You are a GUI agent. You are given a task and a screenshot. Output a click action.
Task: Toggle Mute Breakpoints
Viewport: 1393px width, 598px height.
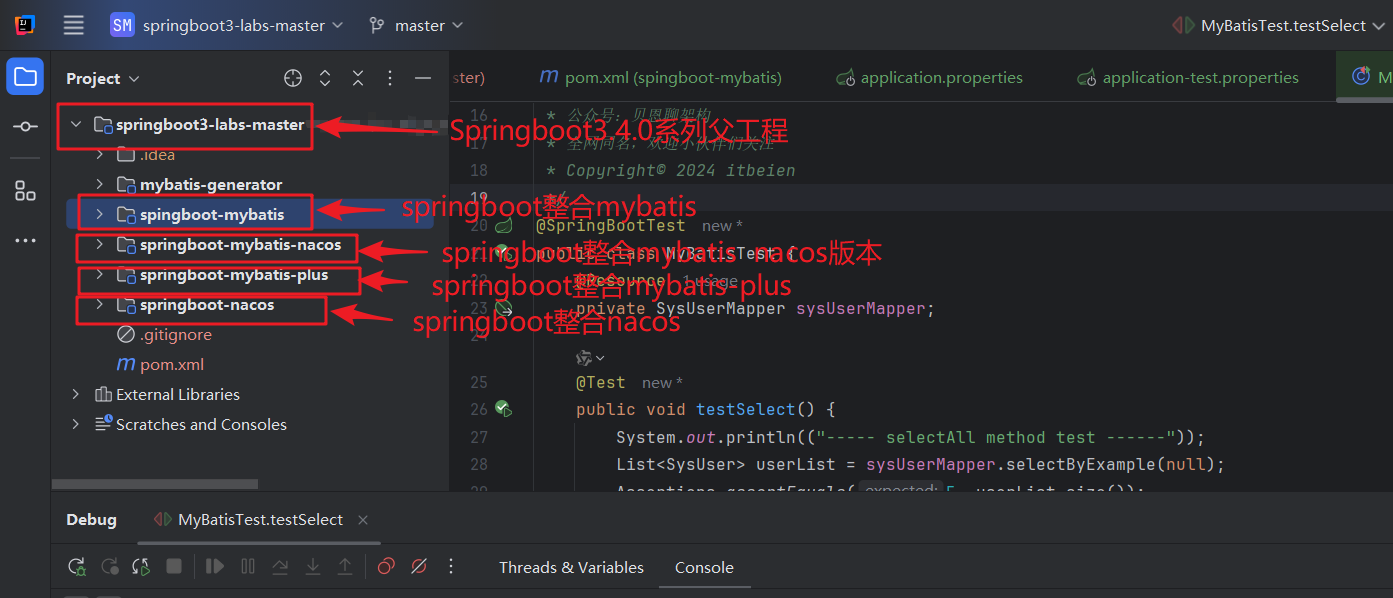419,567
